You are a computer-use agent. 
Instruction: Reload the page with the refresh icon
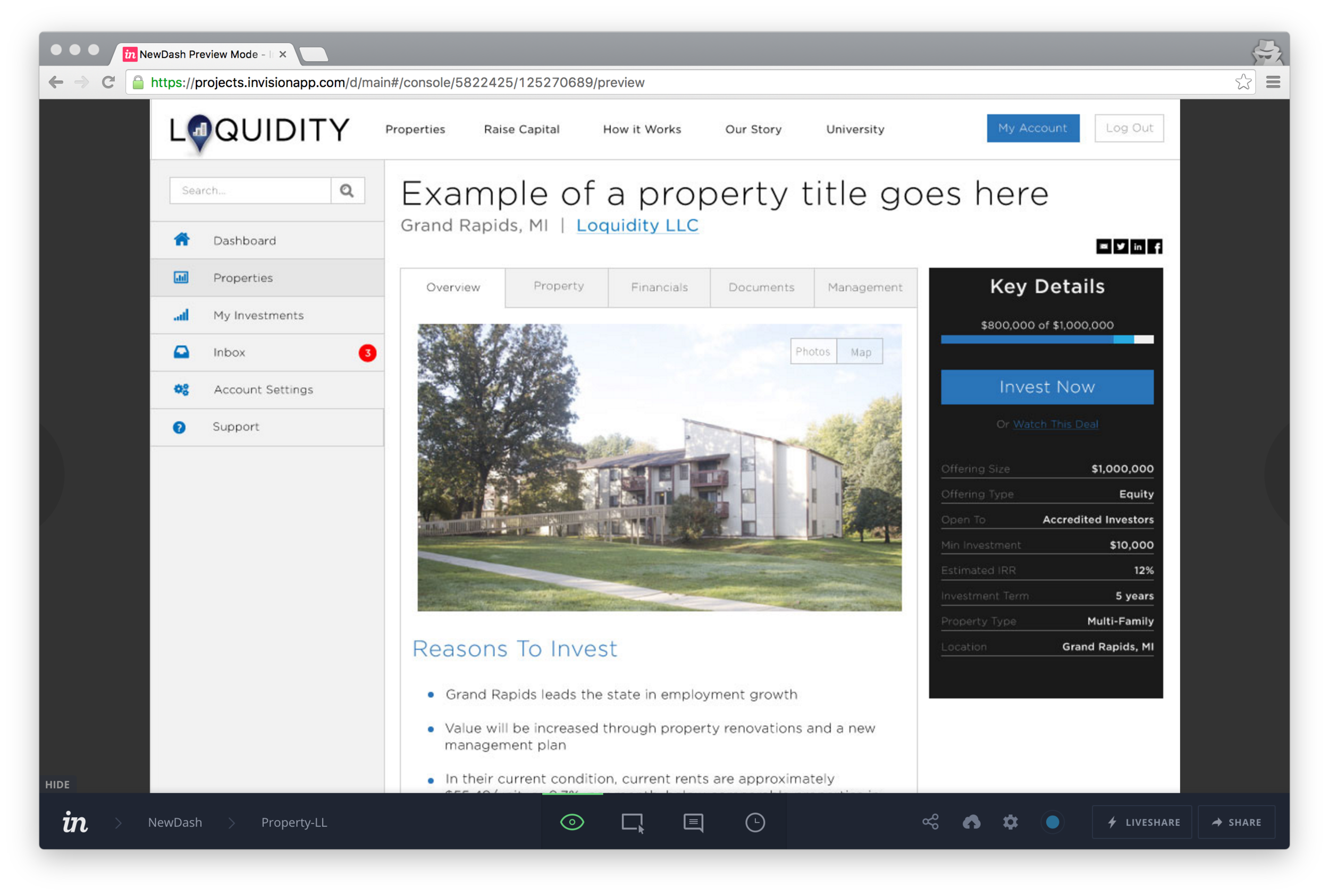tap(108, 82)
